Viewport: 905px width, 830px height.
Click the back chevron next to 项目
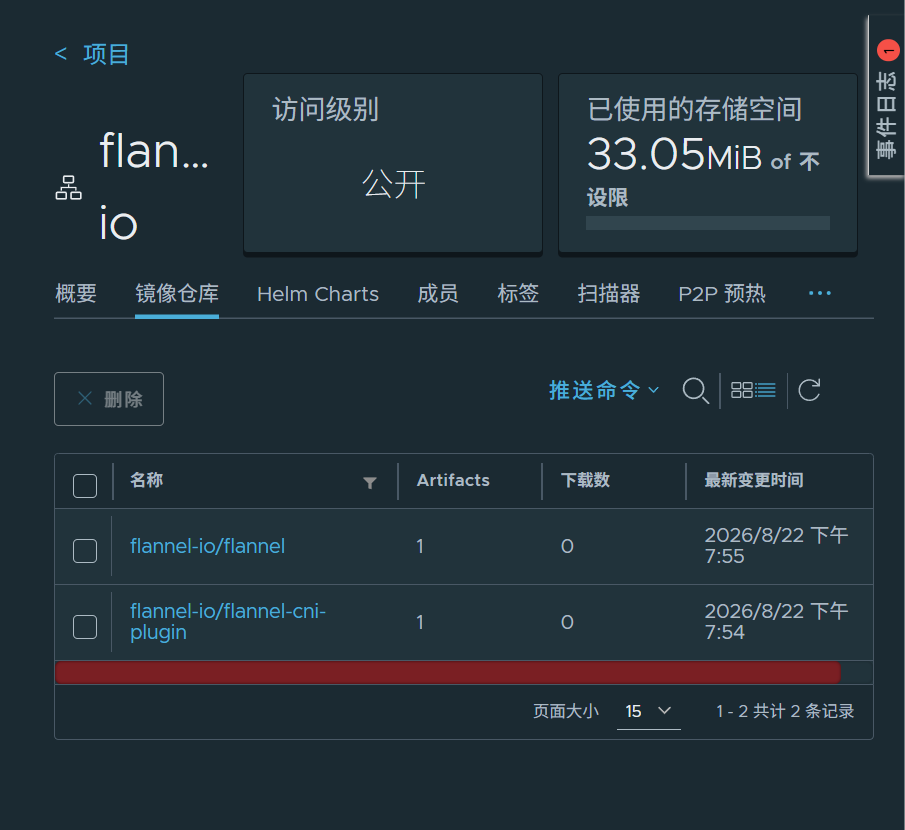[x=61, y=54]
